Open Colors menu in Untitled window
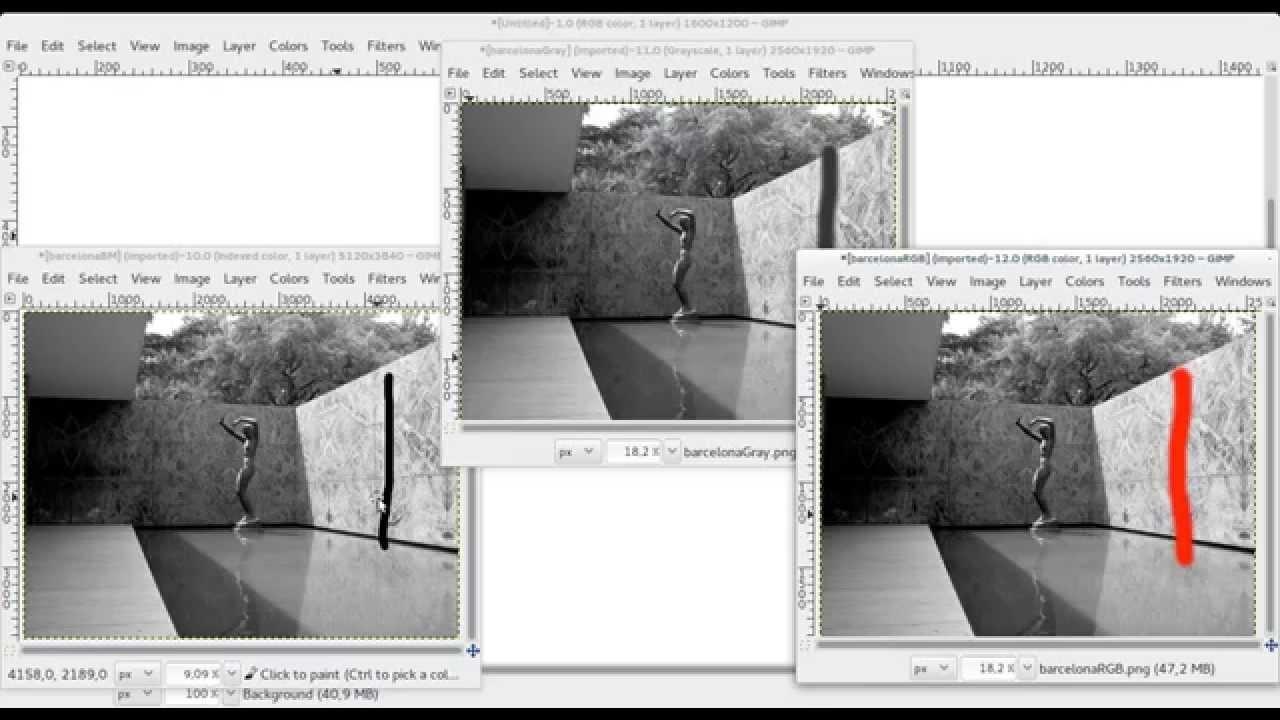1280x720 pixels. (x=288, y=46)
